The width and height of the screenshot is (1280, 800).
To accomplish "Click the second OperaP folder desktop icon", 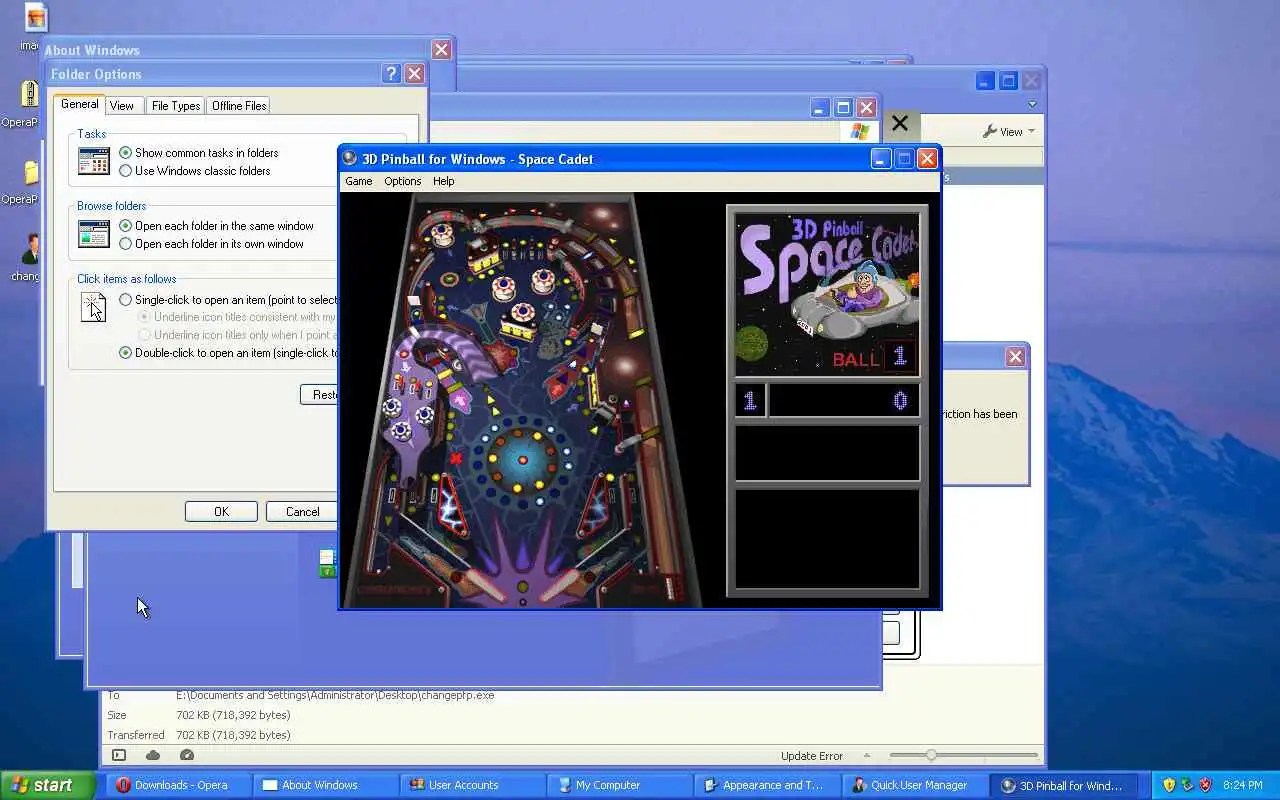I will pyautogui.click(x=30, y=173).
